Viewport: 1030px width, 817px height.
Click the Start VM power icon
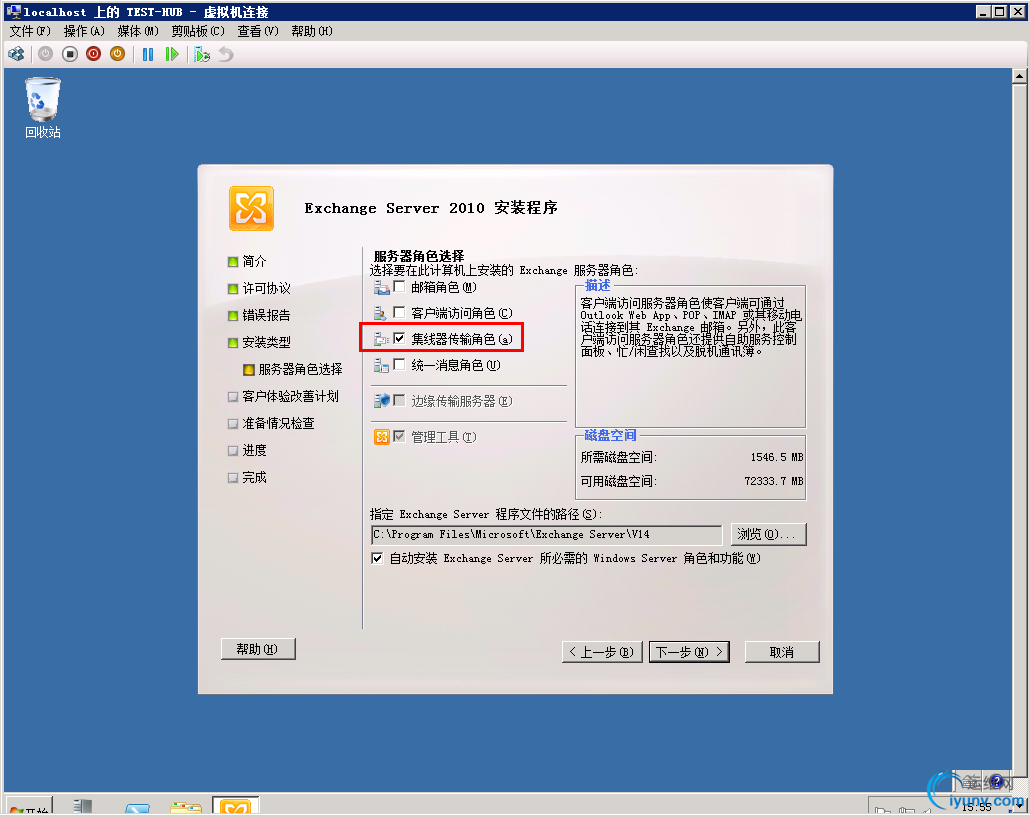45,55
